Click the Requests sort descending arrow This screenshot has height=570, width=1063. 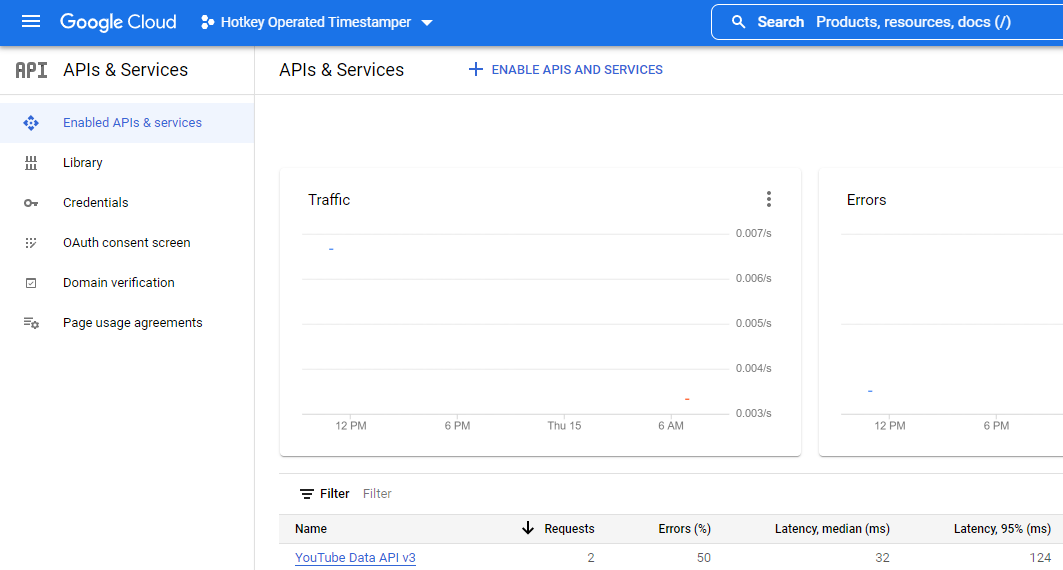tap(527, 528)
